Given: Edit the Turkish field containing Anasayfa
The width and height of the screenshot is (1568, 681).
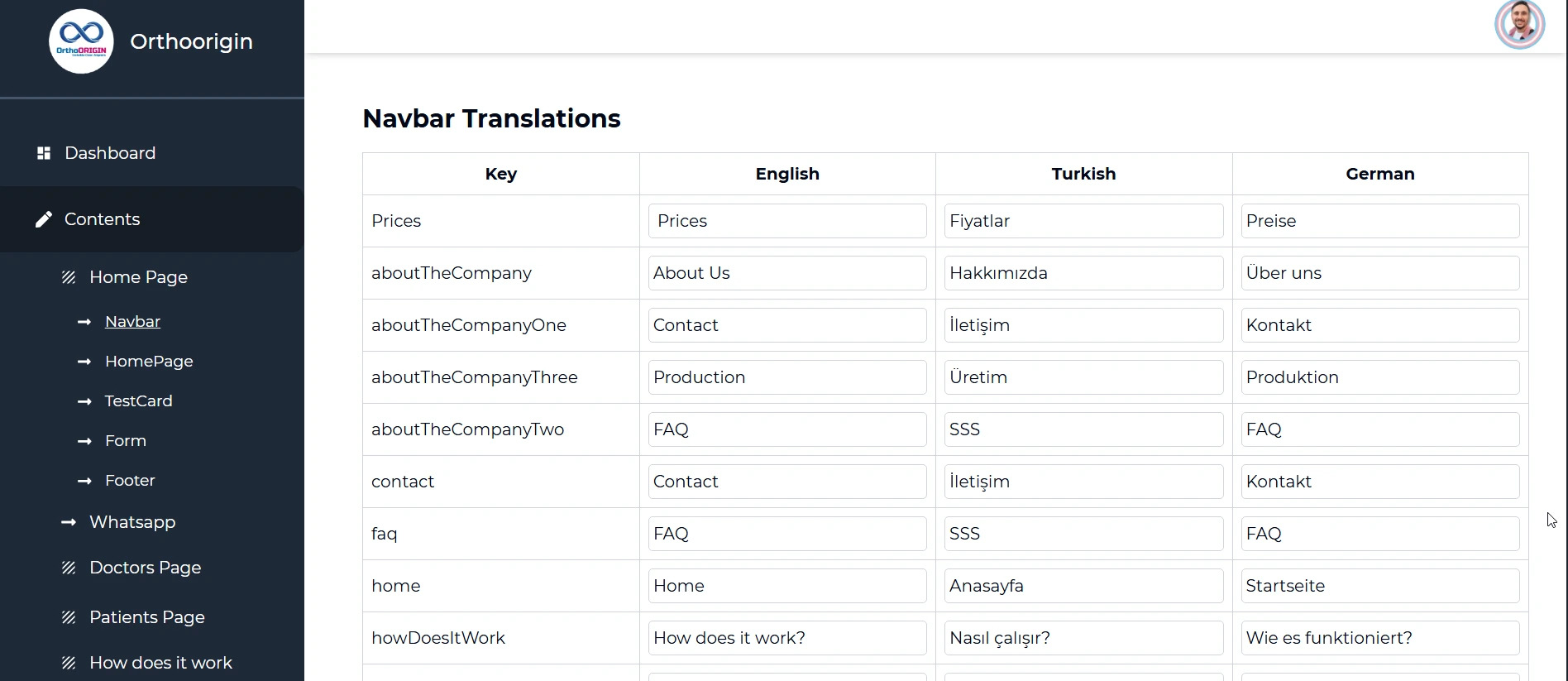Looking at the screenshot, I should 1083,586.
